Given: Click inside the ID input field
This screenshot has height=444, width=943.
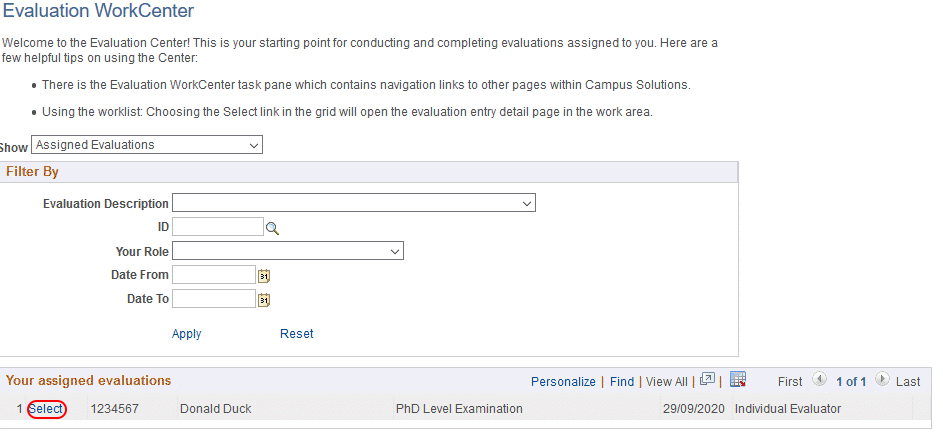Looking at the screenshot, I should point(218,227).
